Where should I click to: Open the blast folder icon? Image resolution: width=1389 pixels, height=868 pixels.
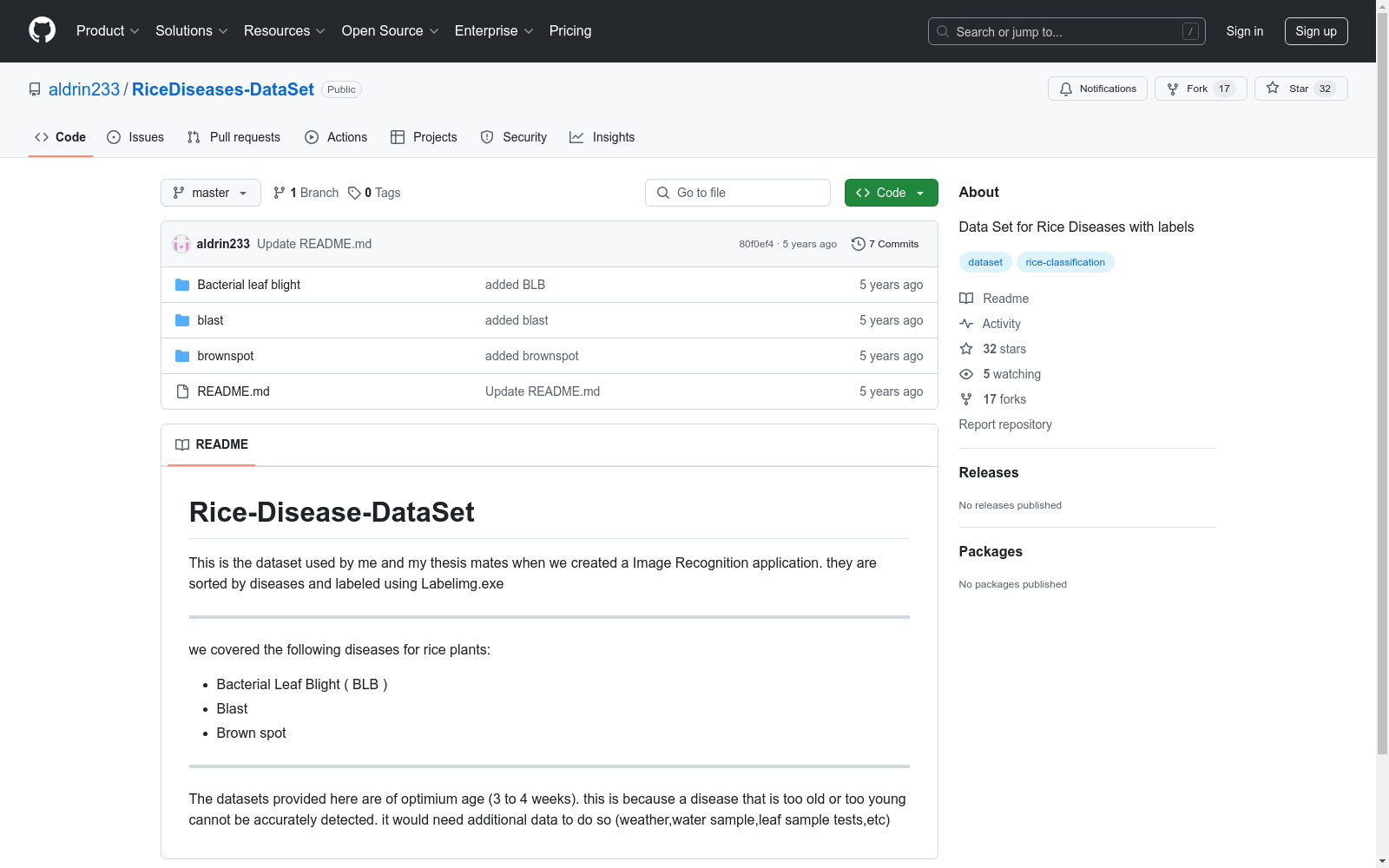point(182,320)
